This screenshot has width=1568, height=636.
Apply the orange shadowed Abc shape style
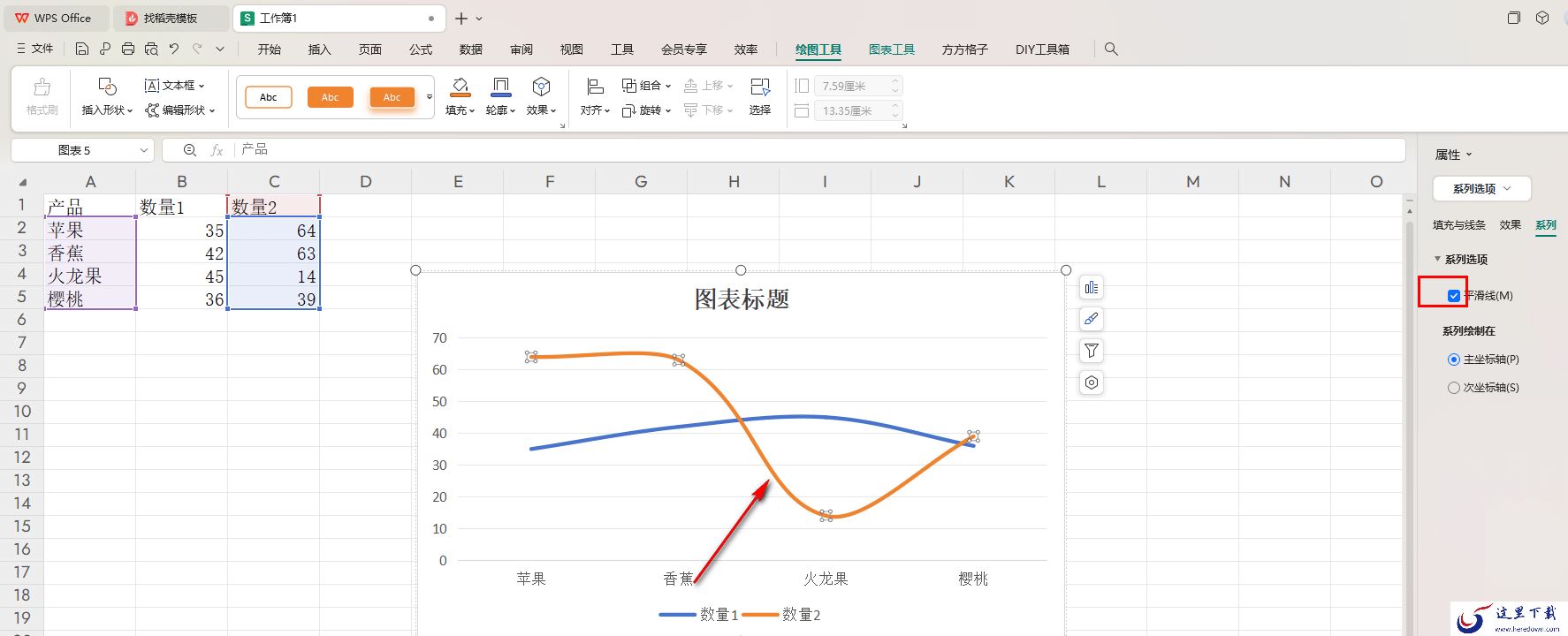392,97
